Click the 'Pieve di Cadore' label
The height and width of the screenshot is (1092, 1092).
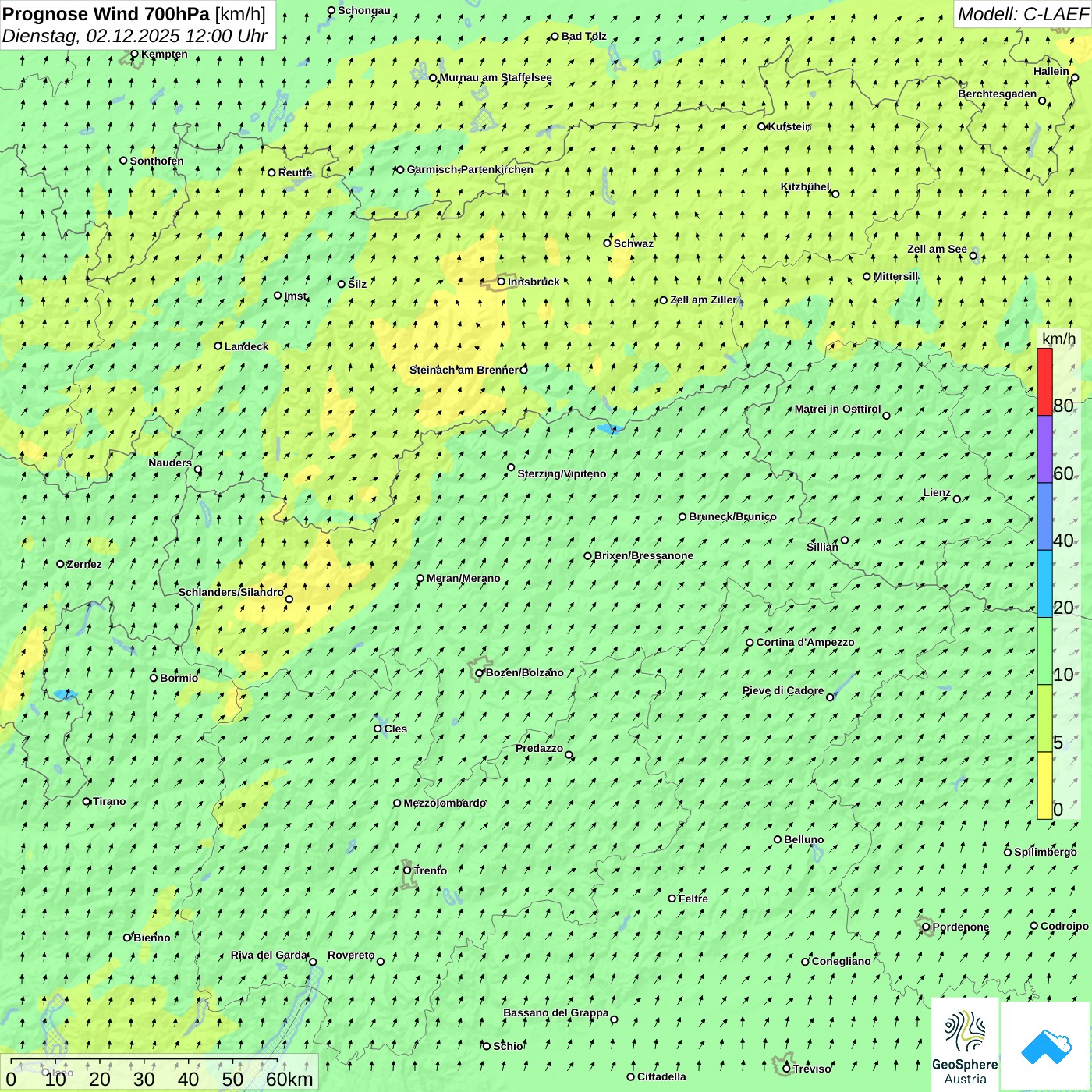(x=783, y=690)
